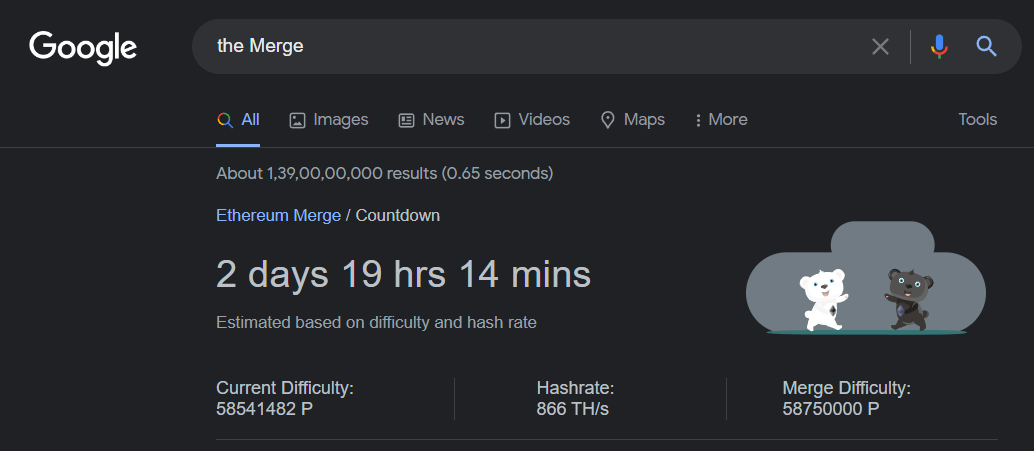Click the results count text
Image resolution: width=1034 pixels, height=451 pixels.
(x=384, y=174)
